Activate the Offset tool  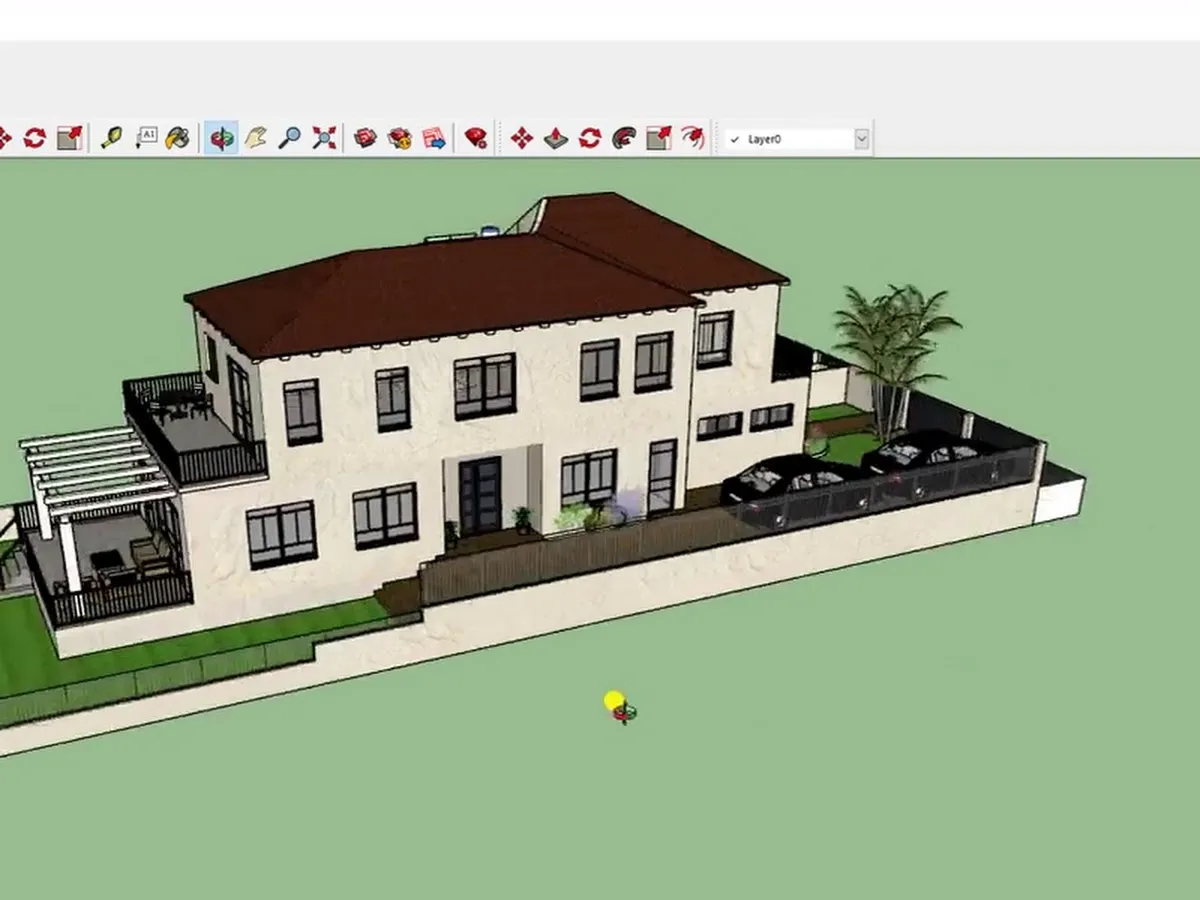tap(692, 138)
